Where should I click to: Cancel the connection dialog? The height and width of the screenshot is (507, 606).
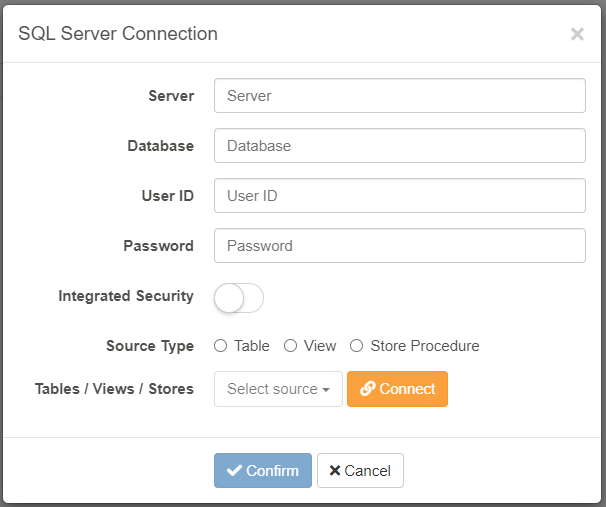coord(360,471)
